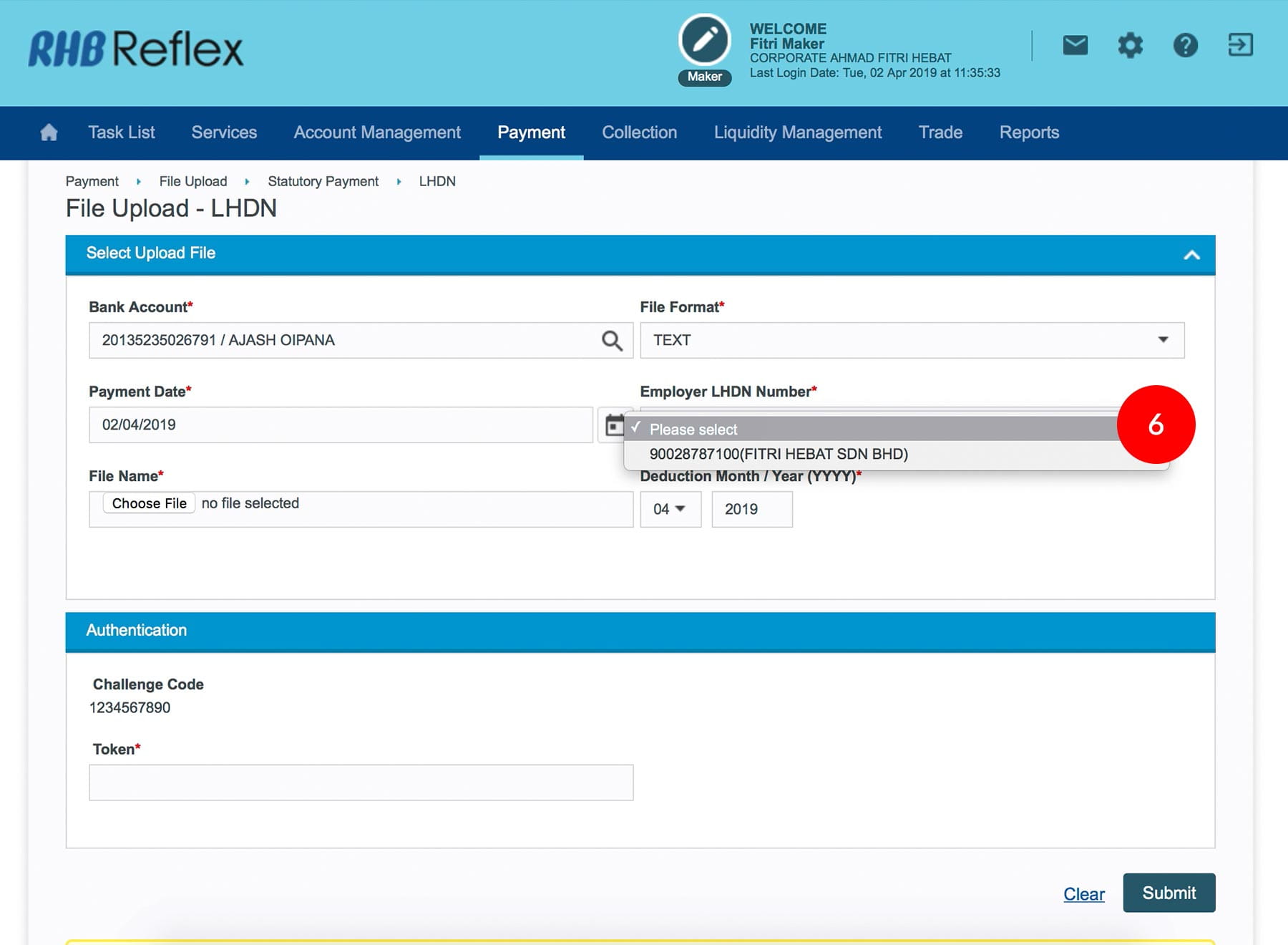The image size is (1288, 945).
Task: Open the Payment Date calendar picker
Action: pyautogui.click(x=613, y=425)
